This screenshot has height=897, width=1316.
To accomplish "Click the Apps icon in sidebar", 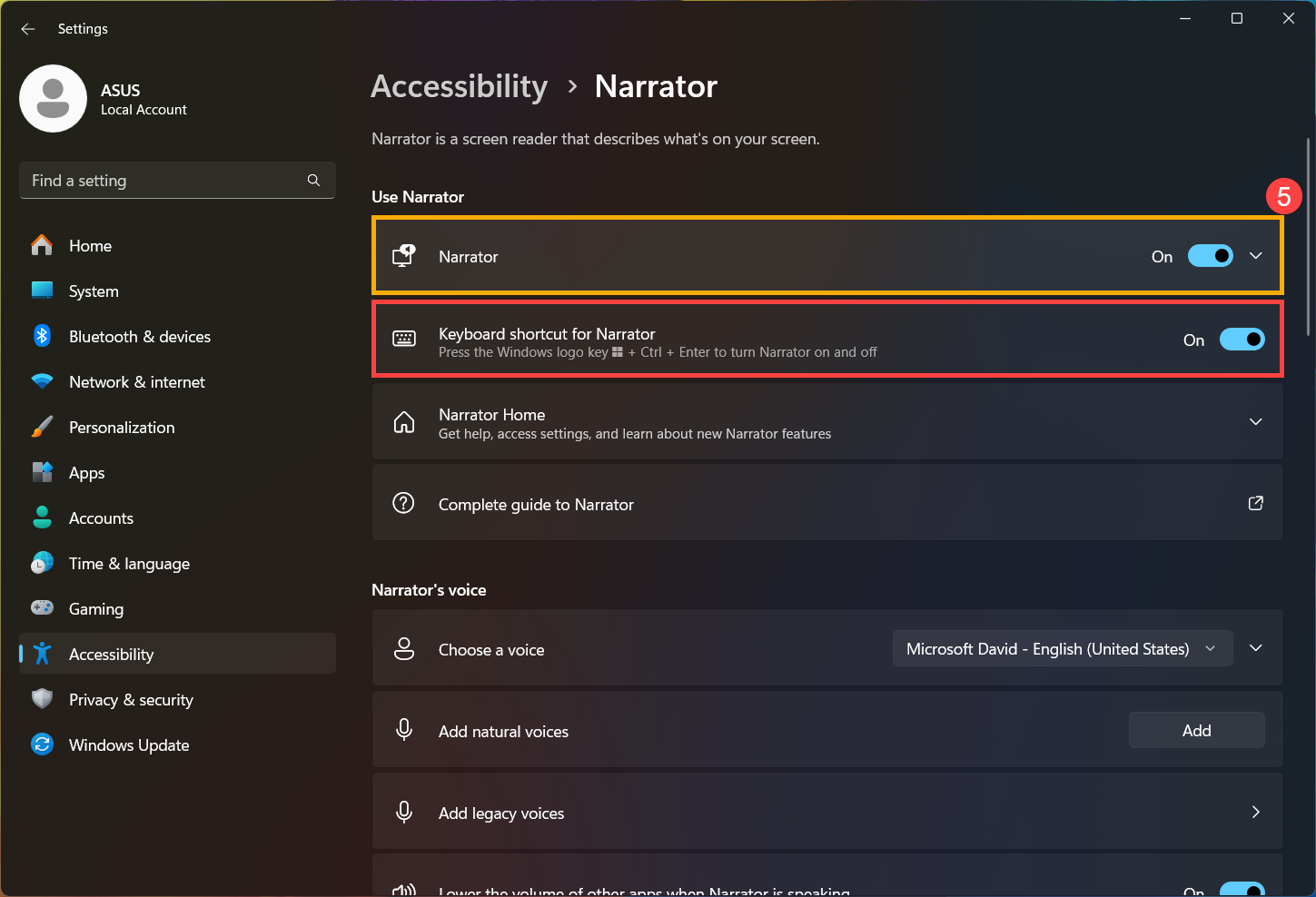I will coord(42,472).
